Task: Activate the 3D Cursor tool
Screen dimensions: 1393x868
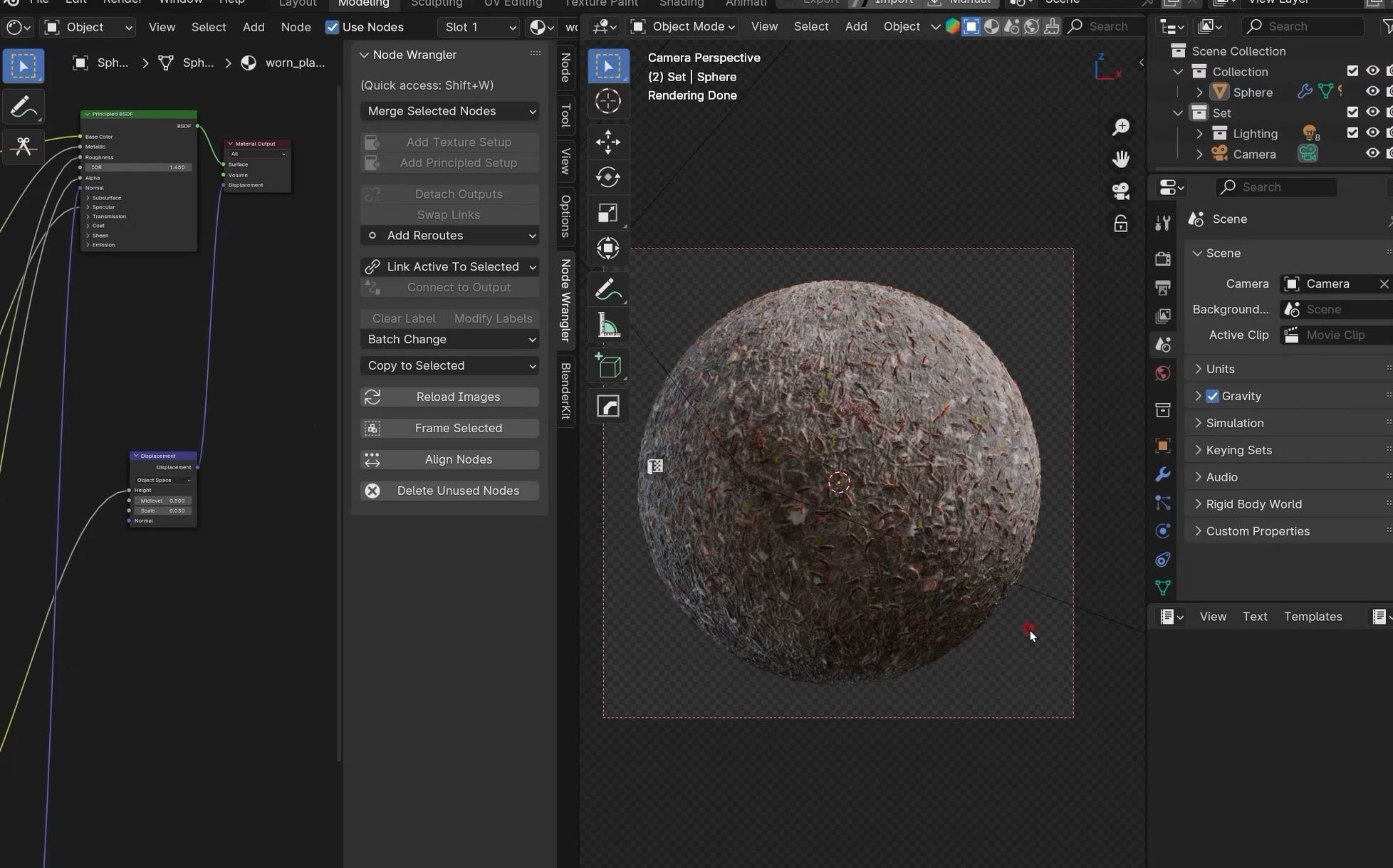Action: point(607,101)
